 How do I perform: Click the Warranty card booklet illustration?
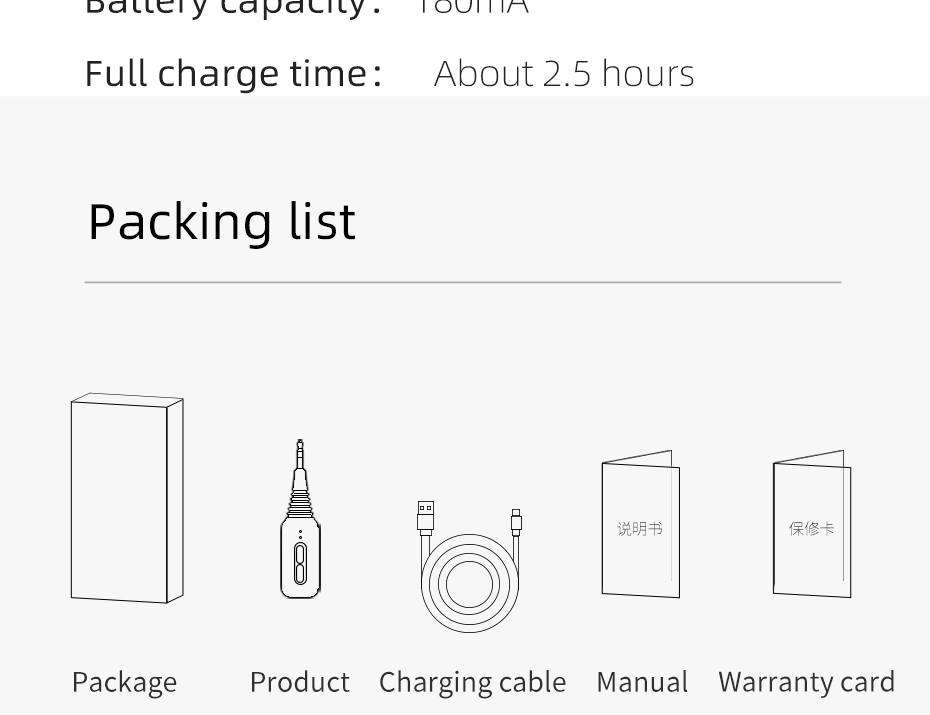click(x=812, y=524)
